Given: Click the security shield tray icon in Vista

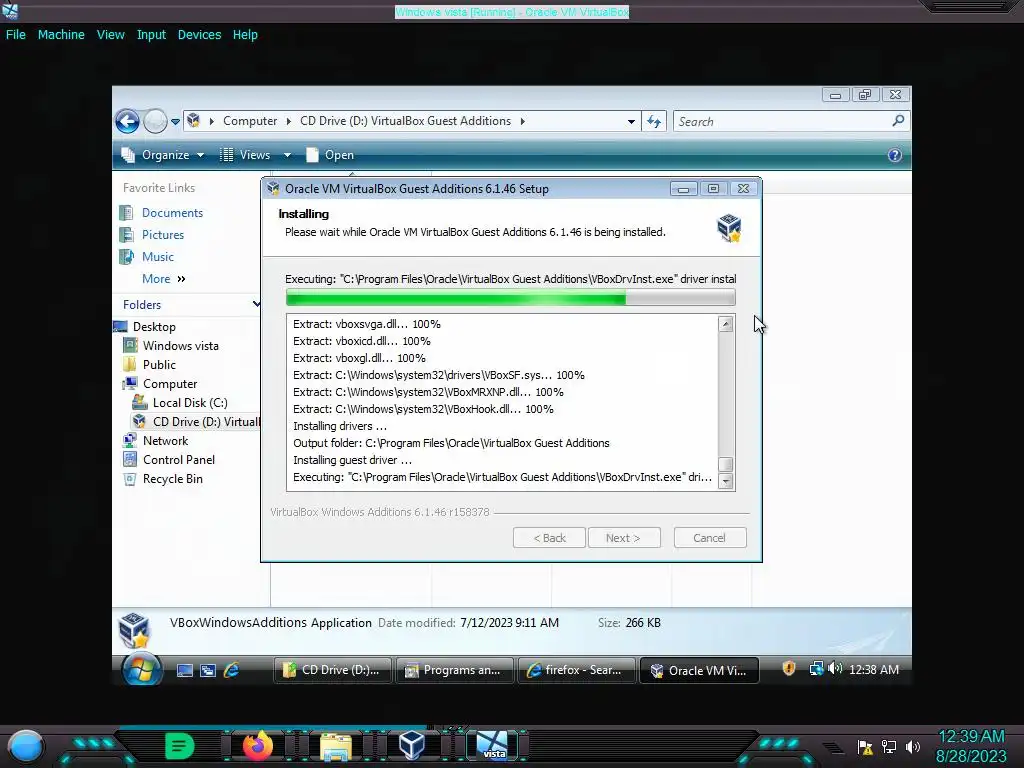Looking at the screenshot, I should (x=789, y=668).
